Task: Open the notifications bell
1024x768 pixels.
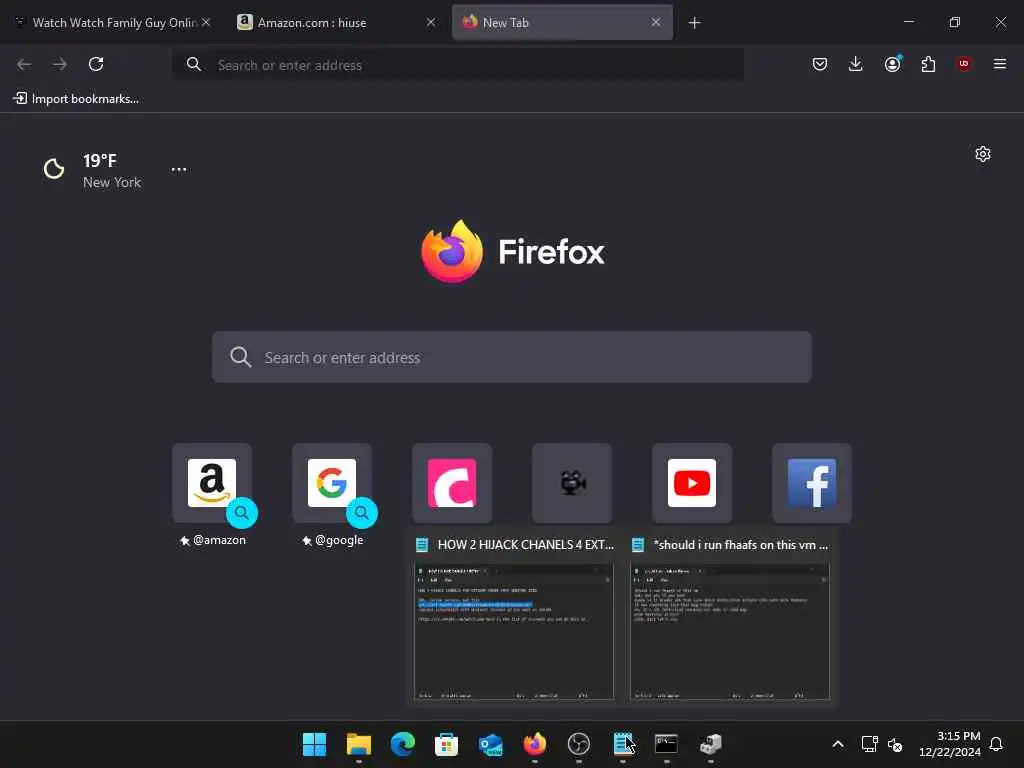Action: (997, 744)
